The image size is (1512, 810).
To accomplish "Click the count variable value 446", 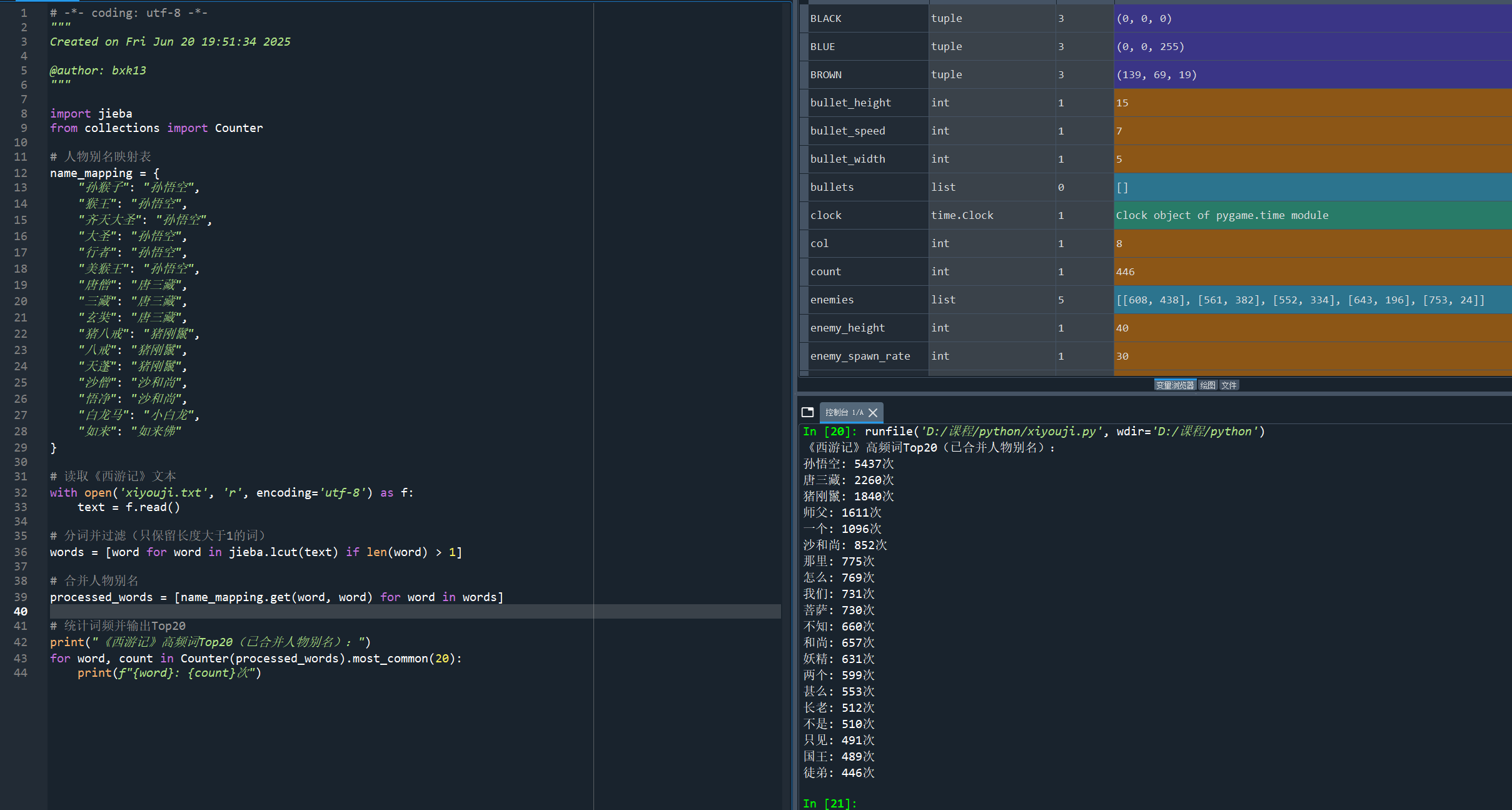I will pos(1125,272).
